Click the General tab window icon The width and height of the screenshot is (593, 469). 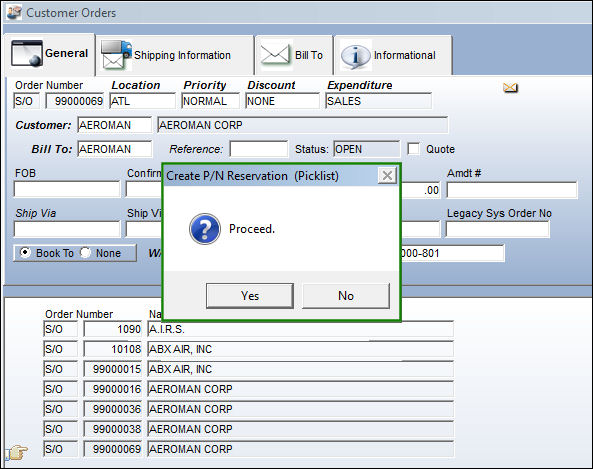pos(26,53)
